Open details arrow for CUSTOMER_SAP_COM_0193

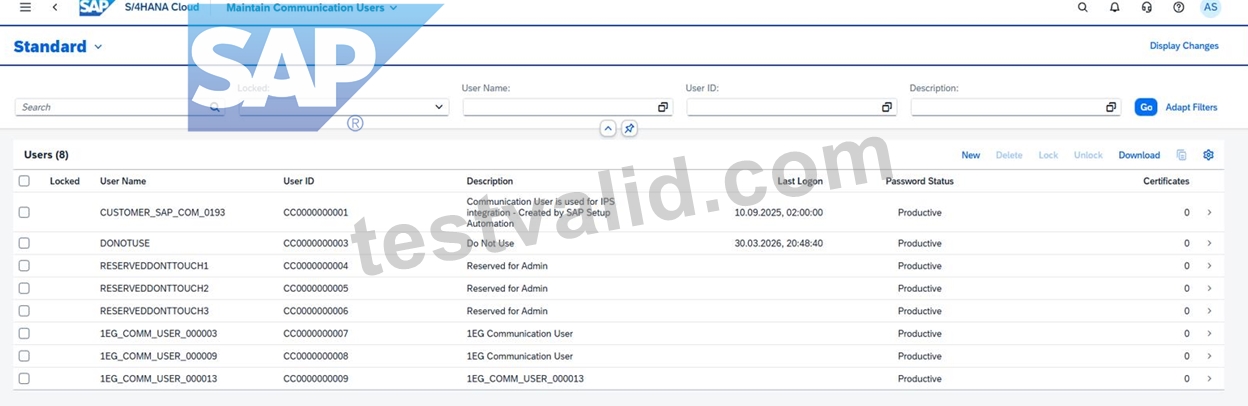point(1209,212)
